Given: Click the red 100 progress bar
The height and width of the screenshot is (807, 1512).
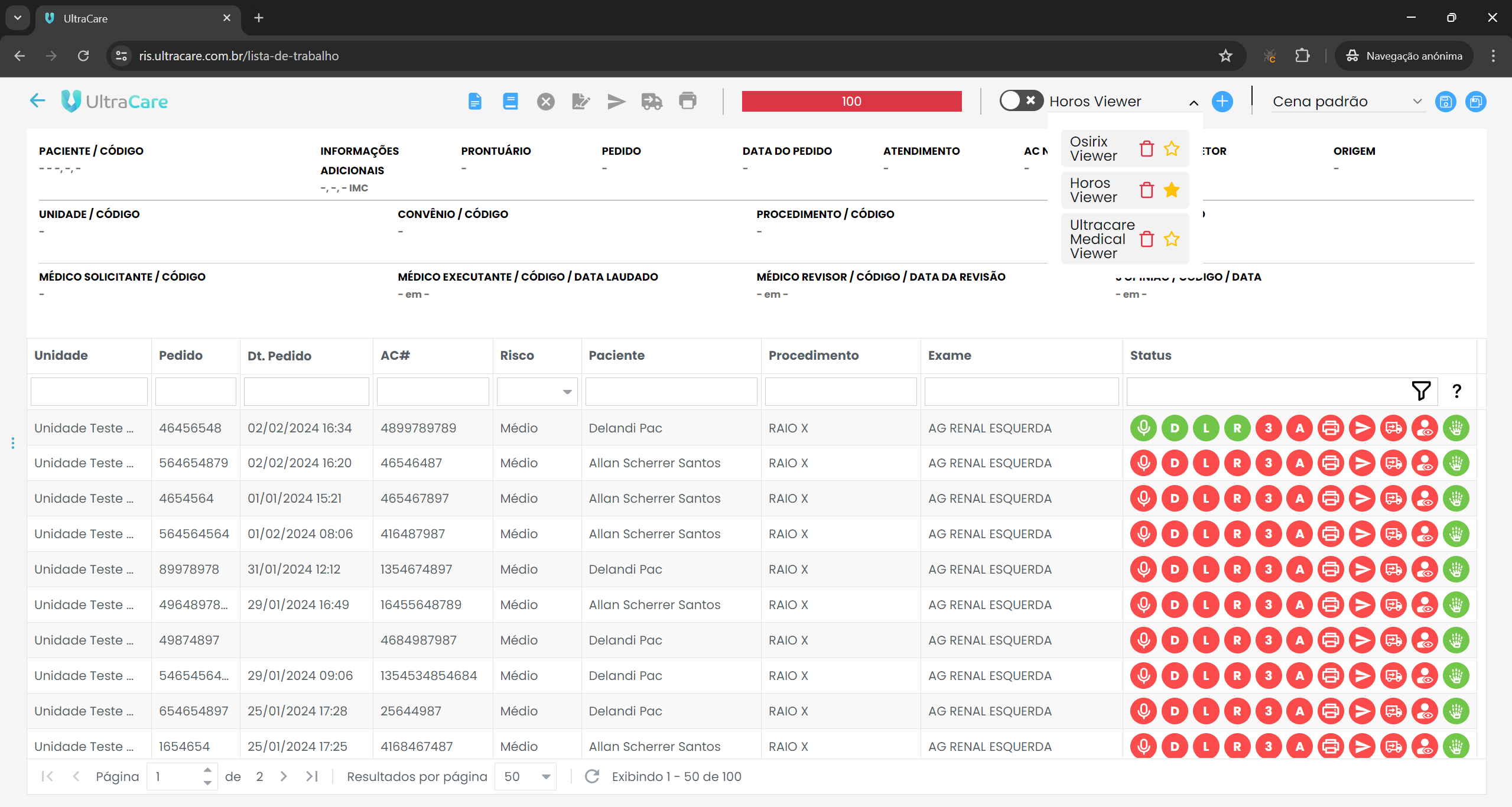Looking at the screenshot, I should tap(851, 101).
